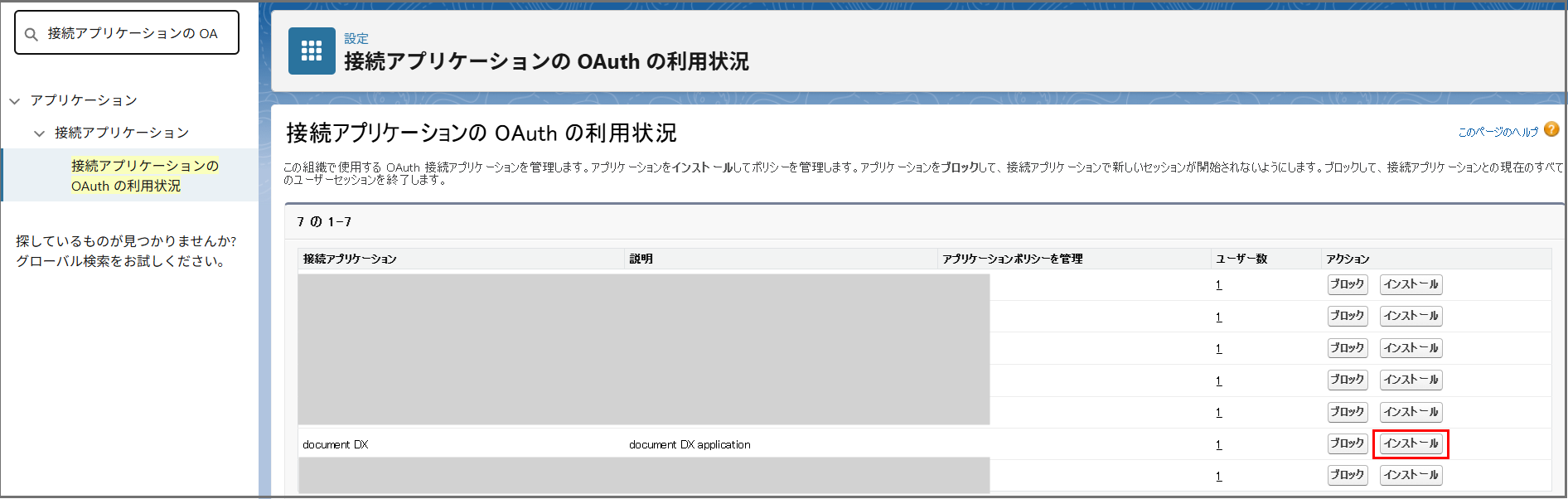Click インストール button in the first row

pyautogui.click(x=1411, y=284)
